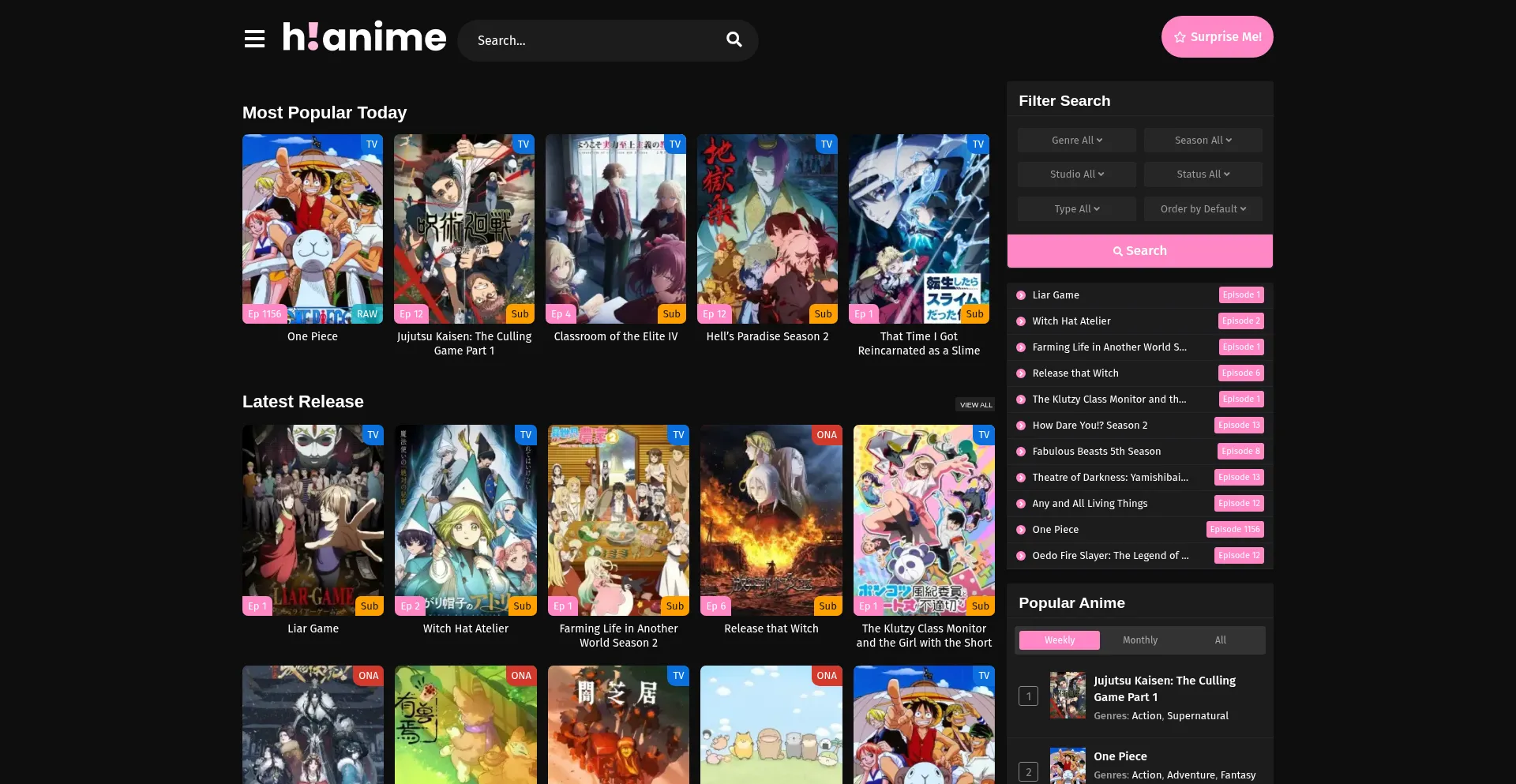This screenshot has width=1516, height=784.
Task: Open One Piece link in sidebar episode list
Action: [1055, 530]
